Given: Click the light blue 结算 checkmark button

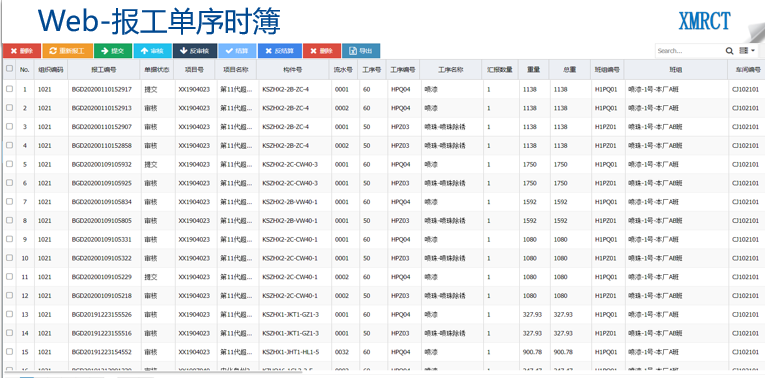Looking at the screenshot, I should 238,51.
